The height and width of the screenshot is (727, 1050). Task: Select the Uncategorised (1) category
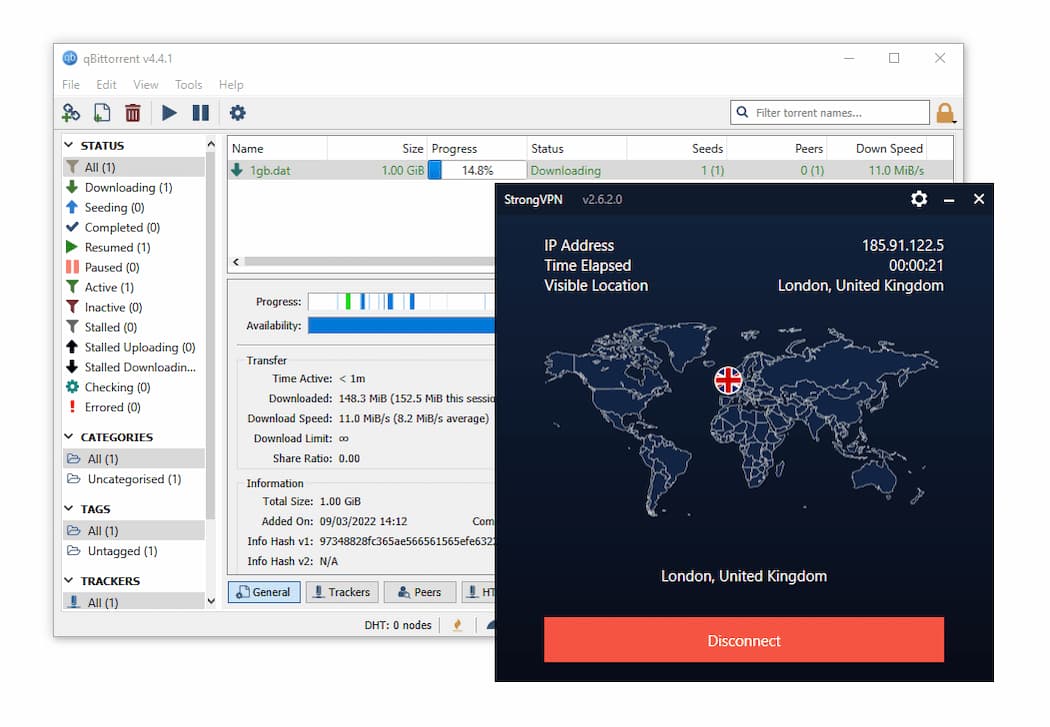tap(133, 479)
